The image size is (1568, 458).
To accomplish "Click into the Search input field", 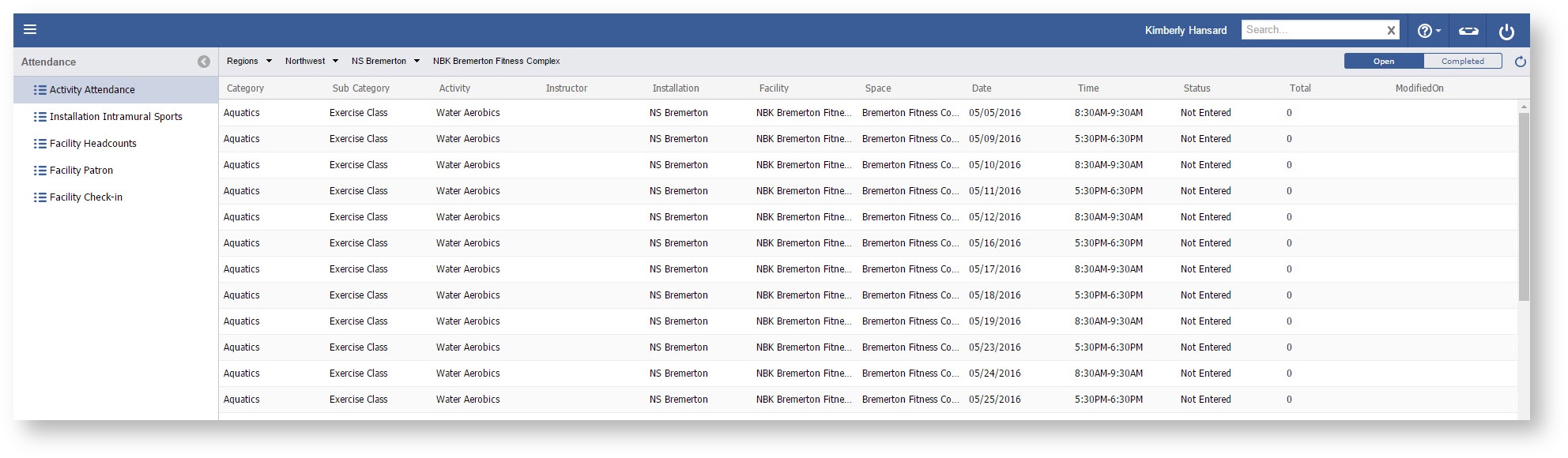I will coord(1312,30).
